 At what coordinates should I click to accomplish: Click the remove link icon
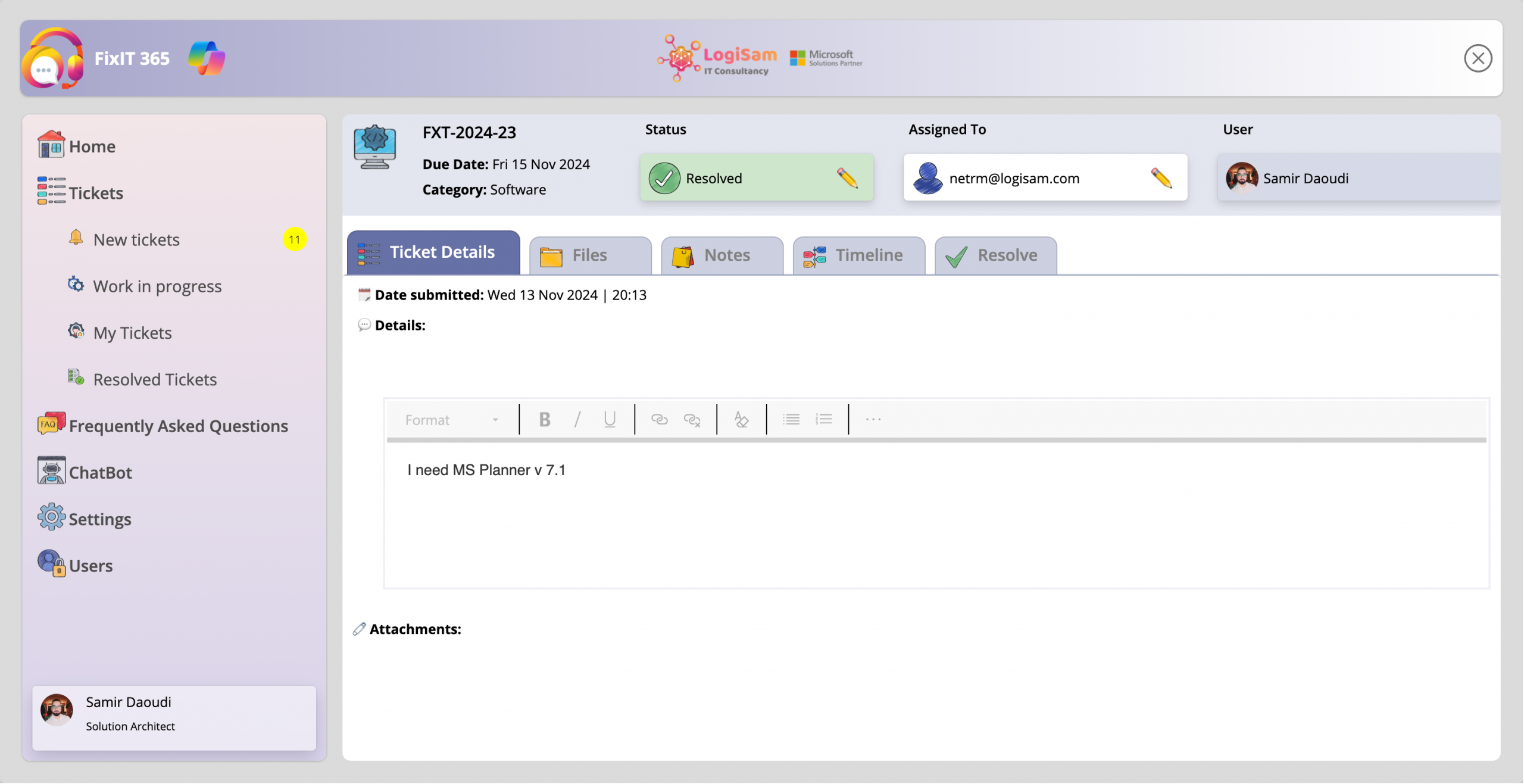692,420
